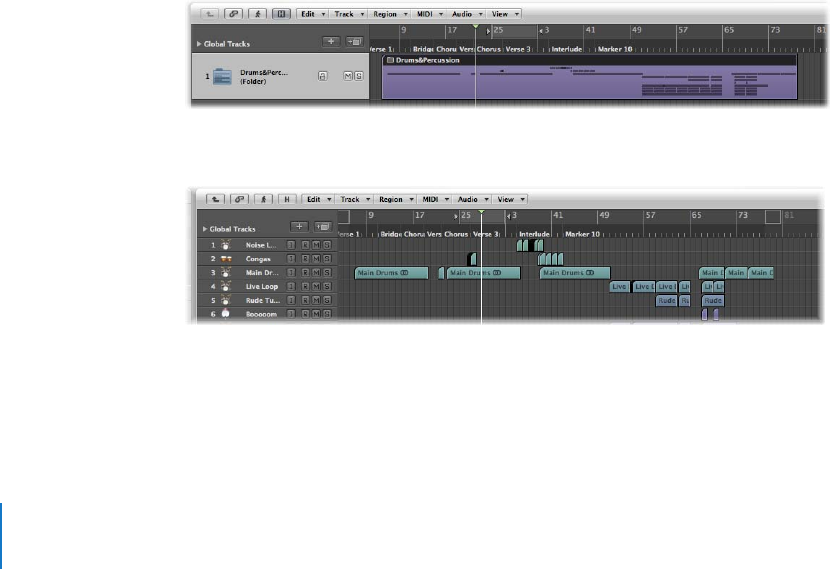830x569 pixels.
Task: Open the MIDI menu in upper window
Action: pos(429,14)
